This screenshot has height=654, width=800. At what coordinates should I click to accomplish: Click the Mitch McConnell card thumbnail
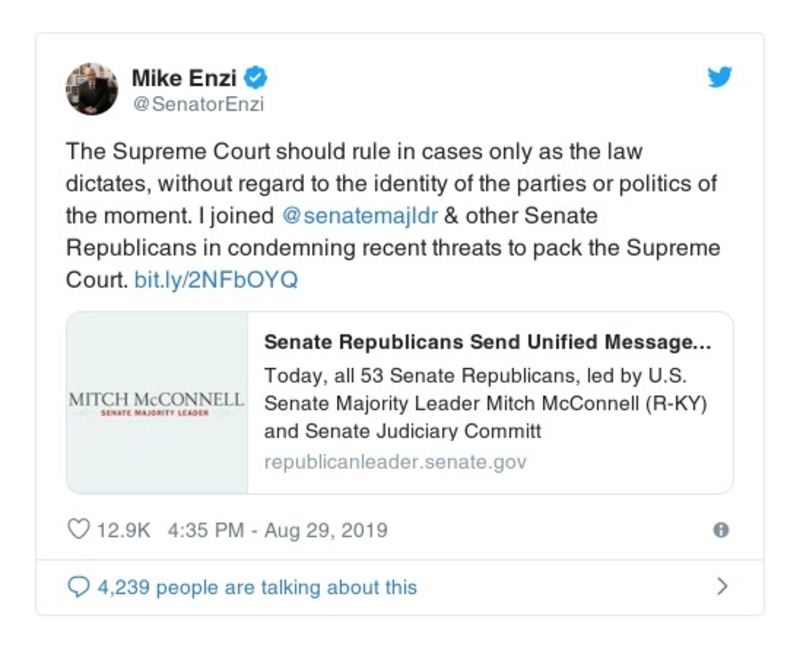(157, 403)
